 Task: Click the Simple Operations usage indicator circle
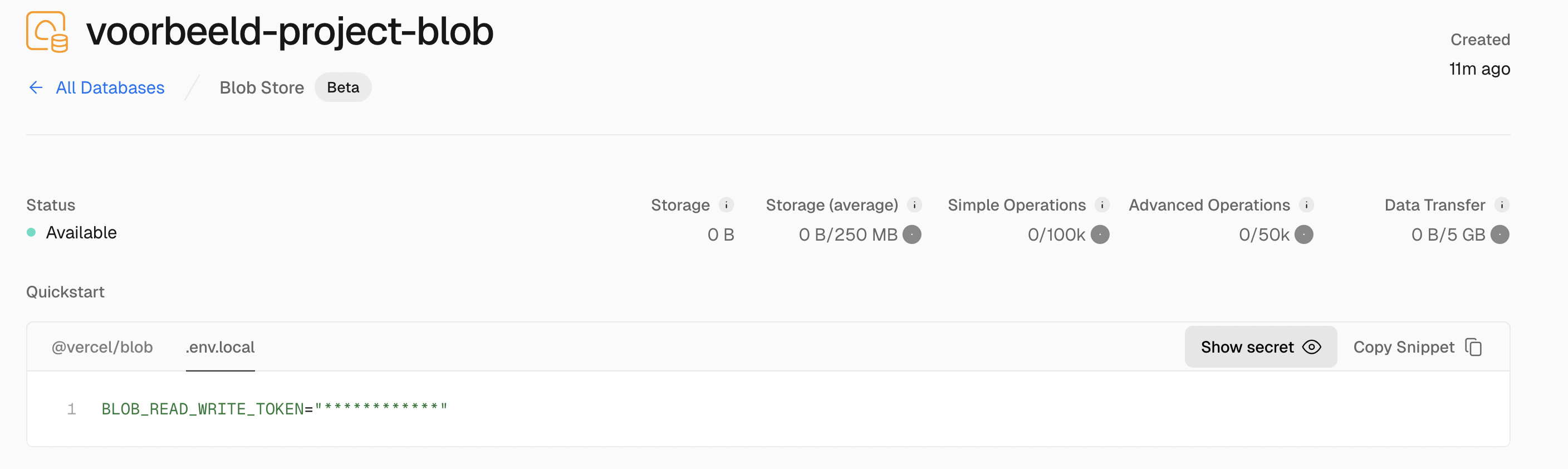coord(1100,234)
